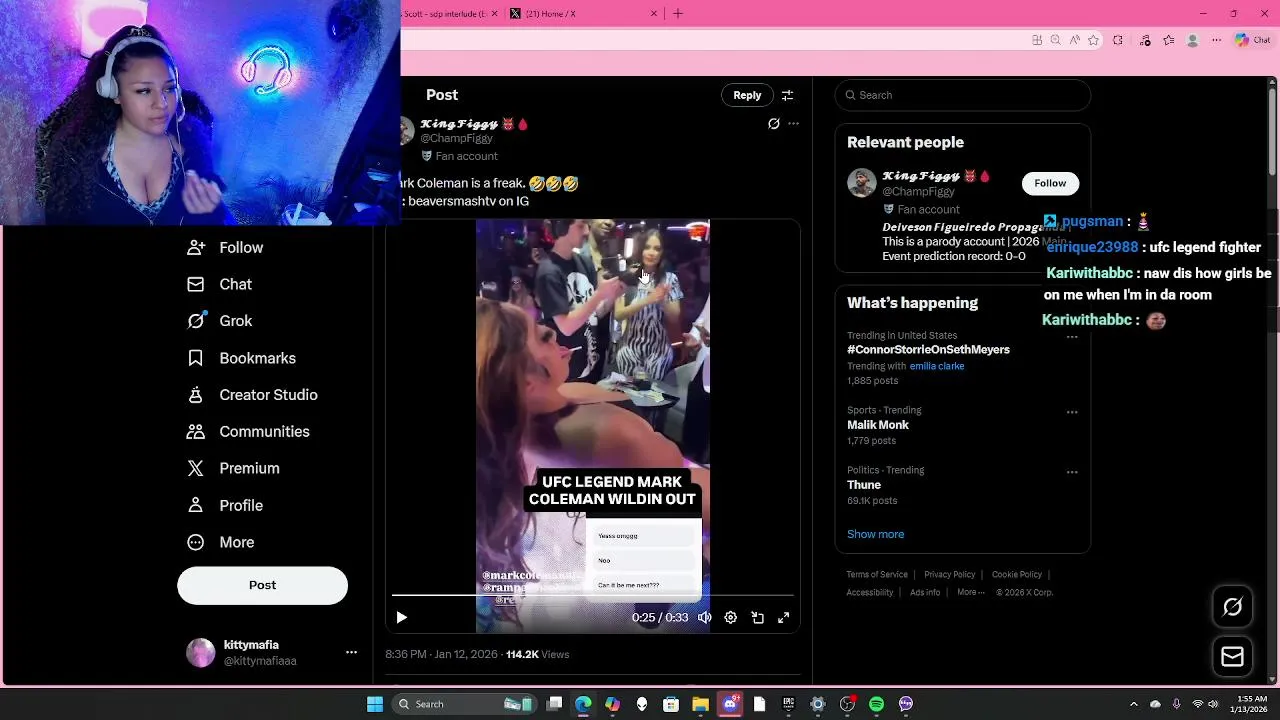Play the video with the play button
This screenshot has height=720, width=1280.
[x=401, y=618]
